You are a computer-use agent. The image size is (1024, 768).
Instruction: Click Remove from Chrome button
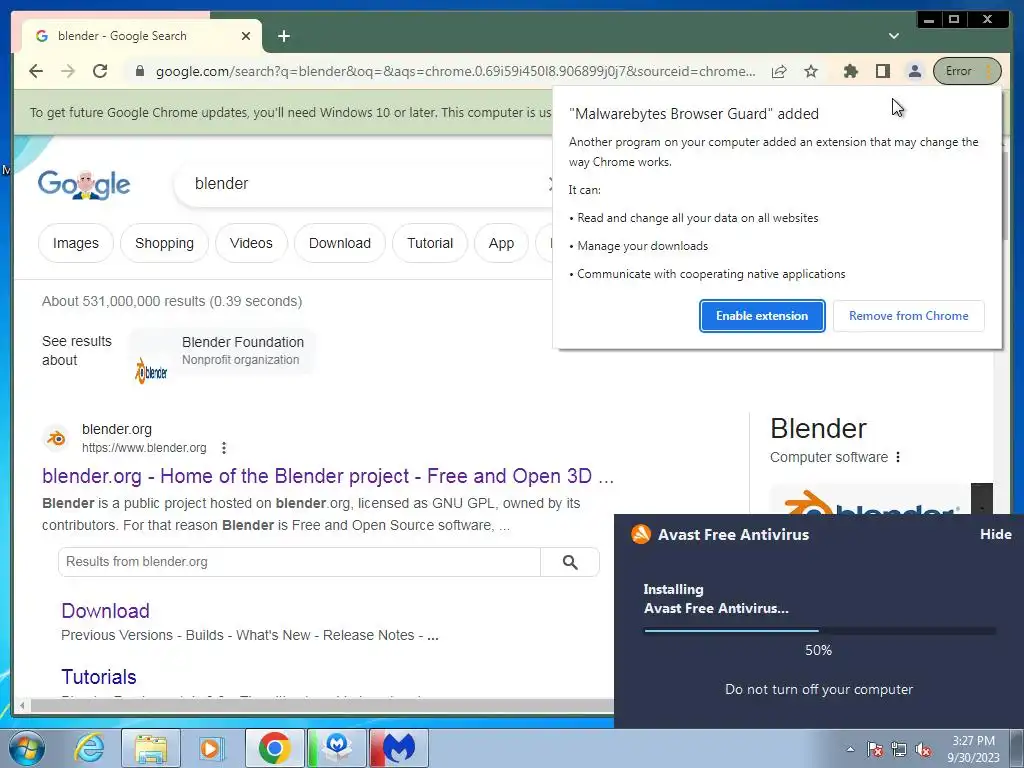pyautogui.click(x=908, y=316)
